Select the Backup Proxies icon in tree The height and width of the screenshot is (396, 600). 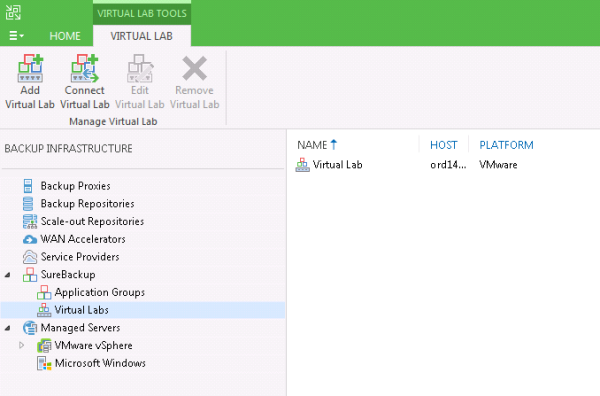click(x=28, y=186)
